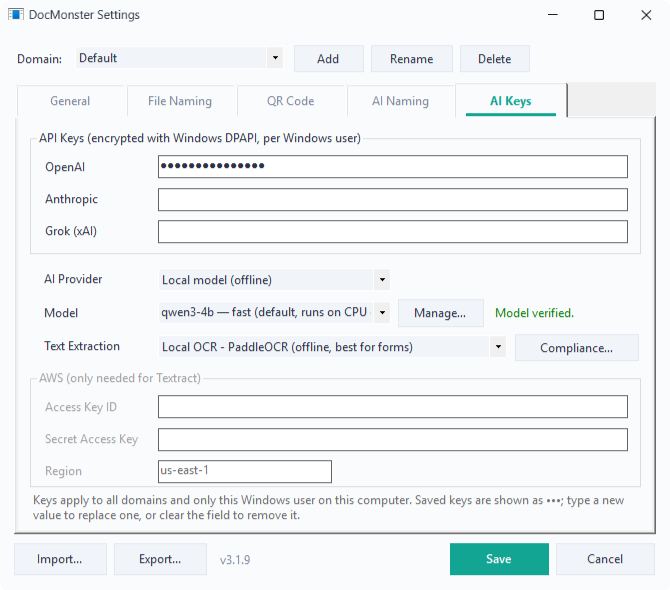The image size is (670, 590).
Task: Focus the Anthropic API key field
Action: tap(393, 200)
